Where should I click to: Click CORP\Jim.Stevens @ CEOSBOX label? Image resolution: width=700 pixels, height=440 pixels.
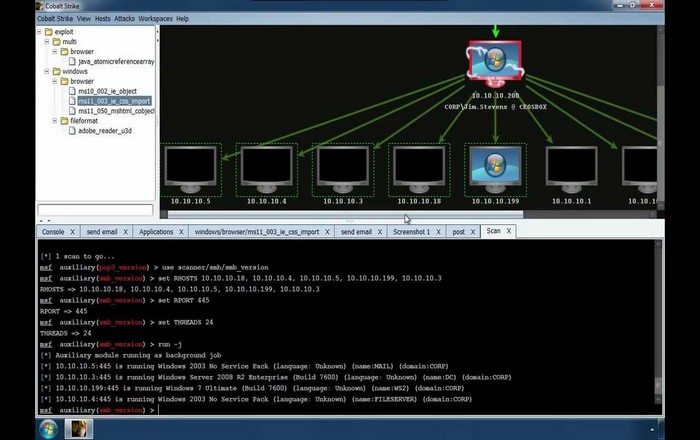[x=495, y=107]
